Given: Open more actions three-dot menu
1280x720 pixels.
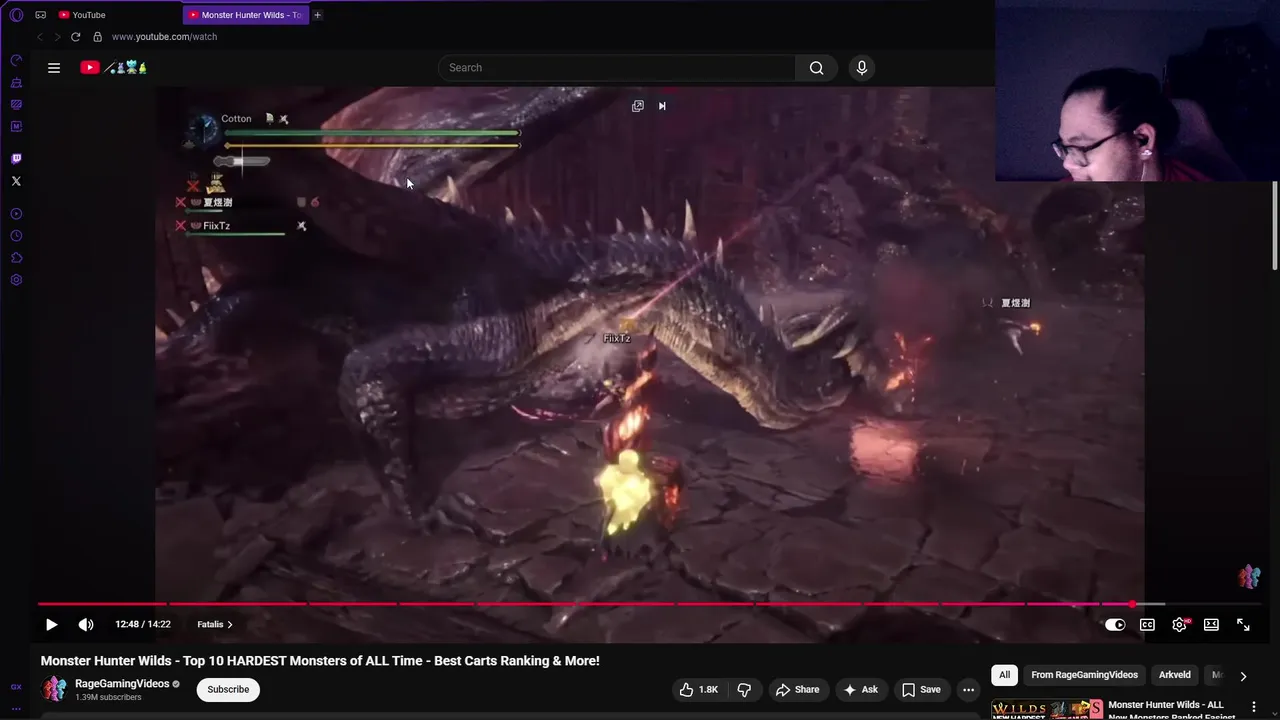Looking at the screenshot, I should pos(968,689).
